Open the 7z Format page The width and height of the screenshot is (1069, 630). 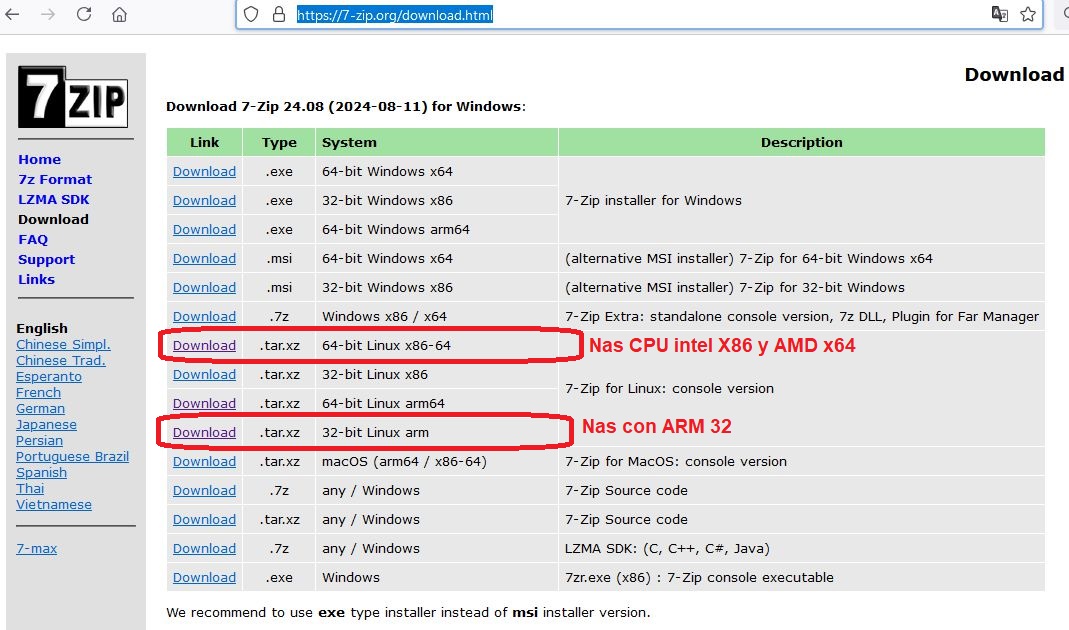(x=55, y=179)
